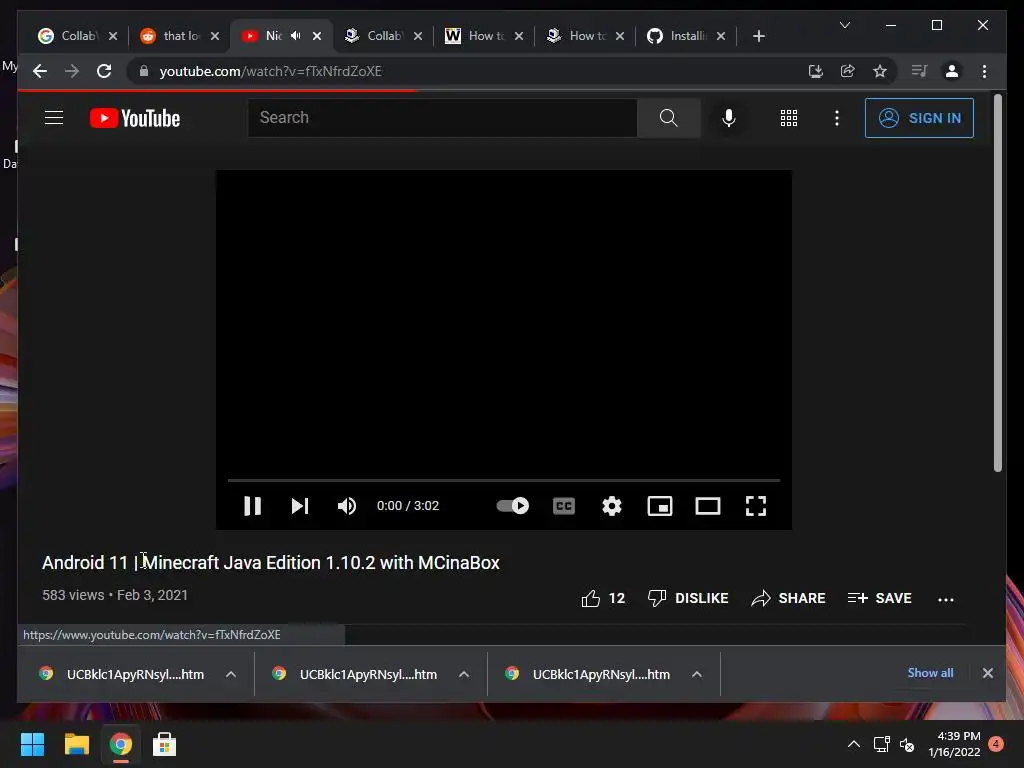Toggle theater mode
1024x768 pixels.
(x=707, y=505)
